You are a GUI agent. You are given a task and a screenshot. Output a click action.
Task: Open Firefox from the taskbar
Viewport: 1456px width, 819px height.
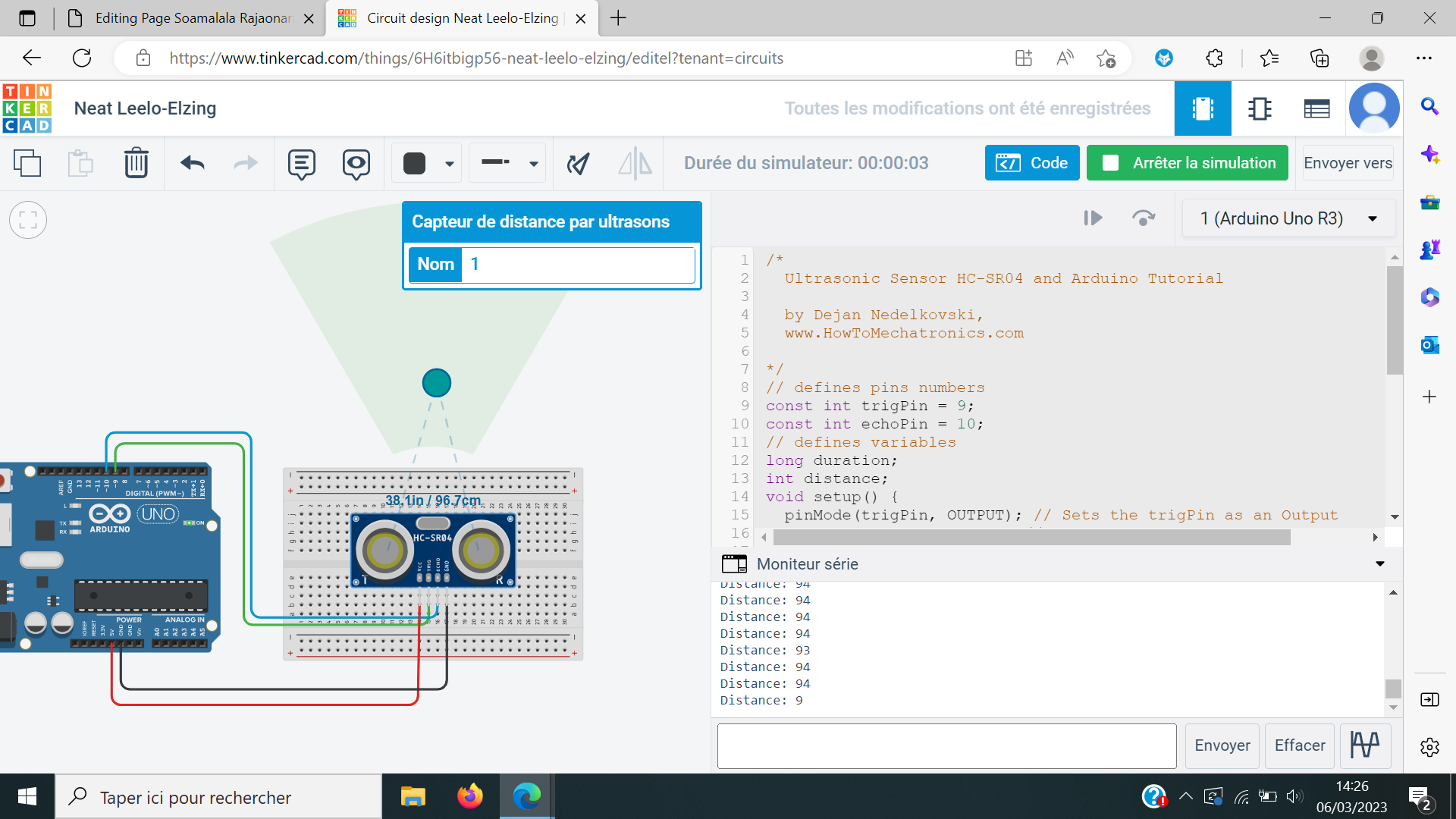point(470,796)
